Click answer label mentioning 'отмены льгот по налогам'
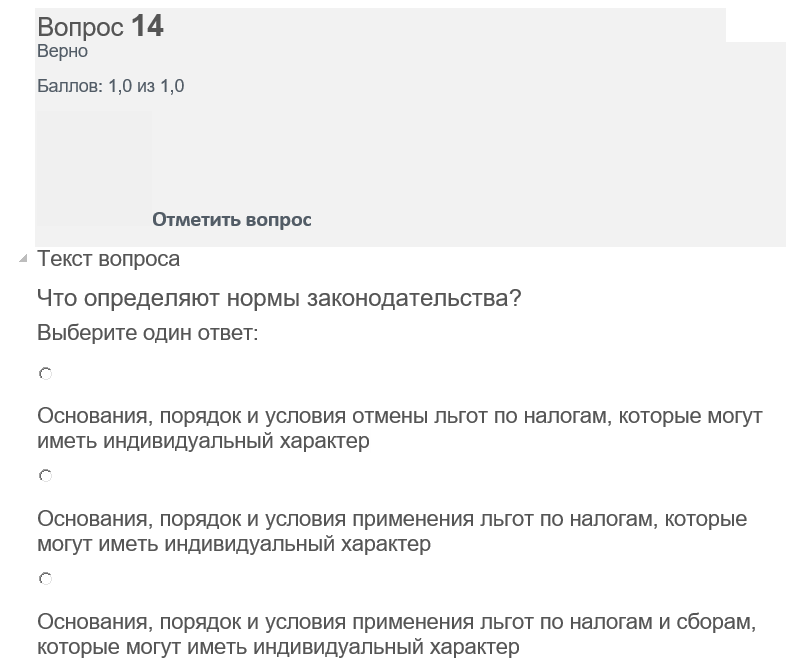Image resolution: width=808 pixels, height=666 pixels. point(399,428)
